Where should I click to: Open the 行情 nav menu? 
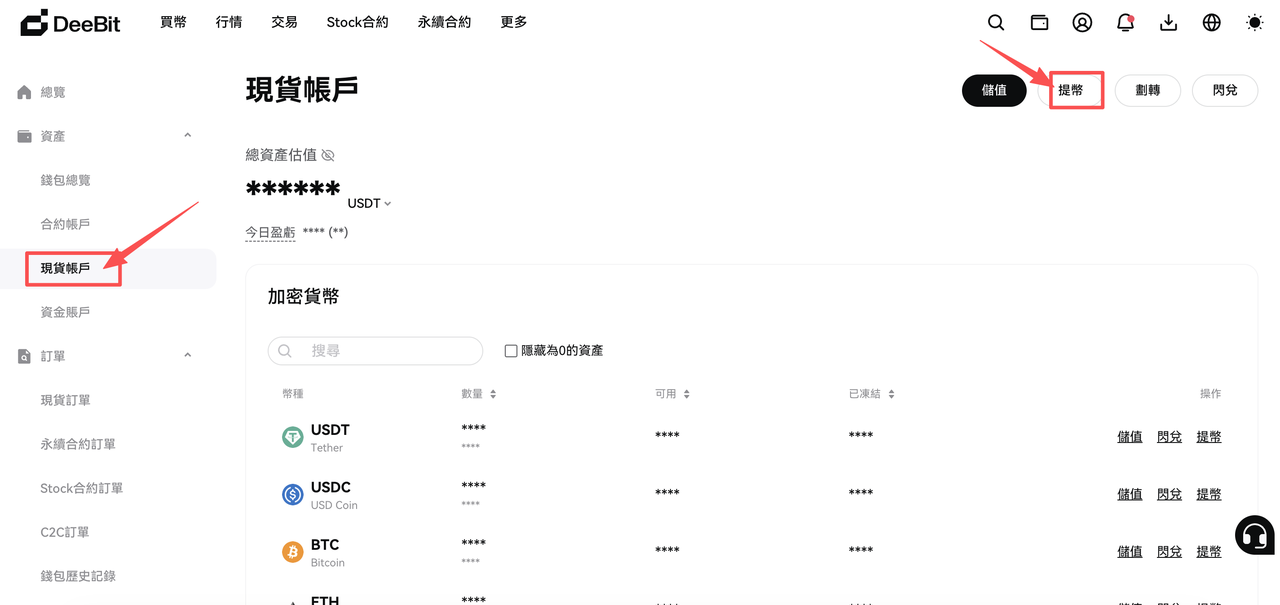[x=229, y=22]
